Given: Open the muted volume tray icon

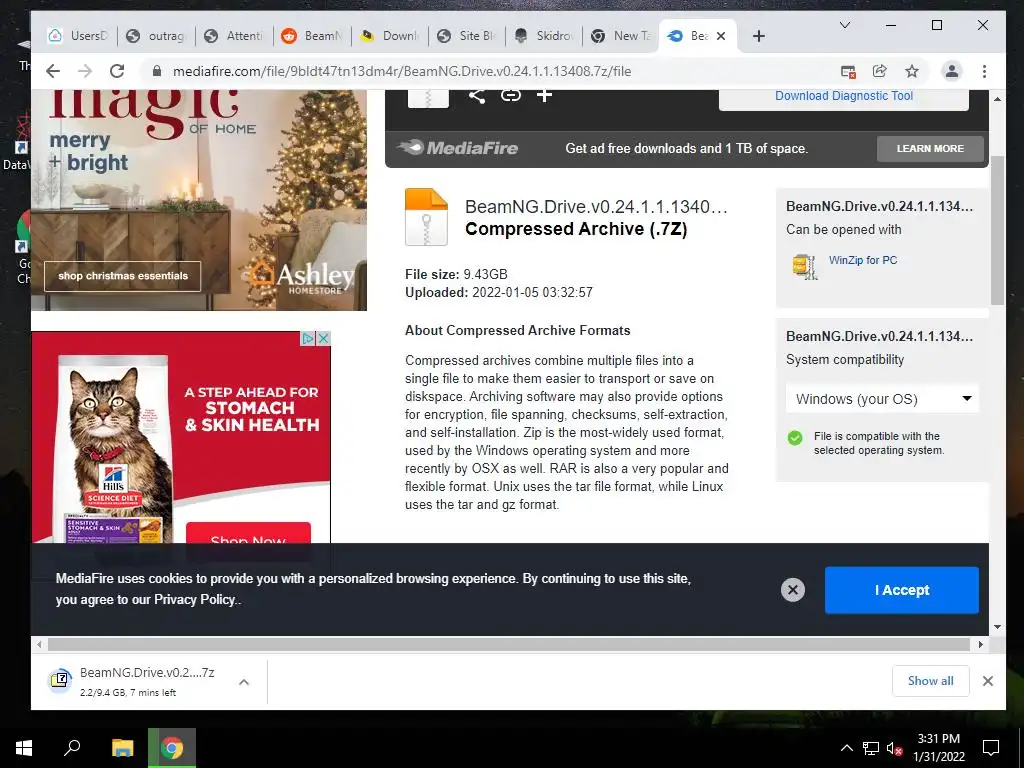Looking at the screenshot, I should tap(894, 748).
